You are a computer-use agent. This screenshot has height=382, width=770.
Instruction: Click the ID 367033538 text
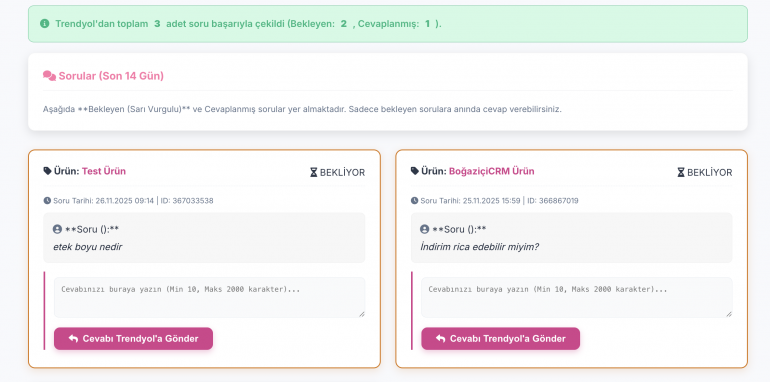tap(187, 200)
